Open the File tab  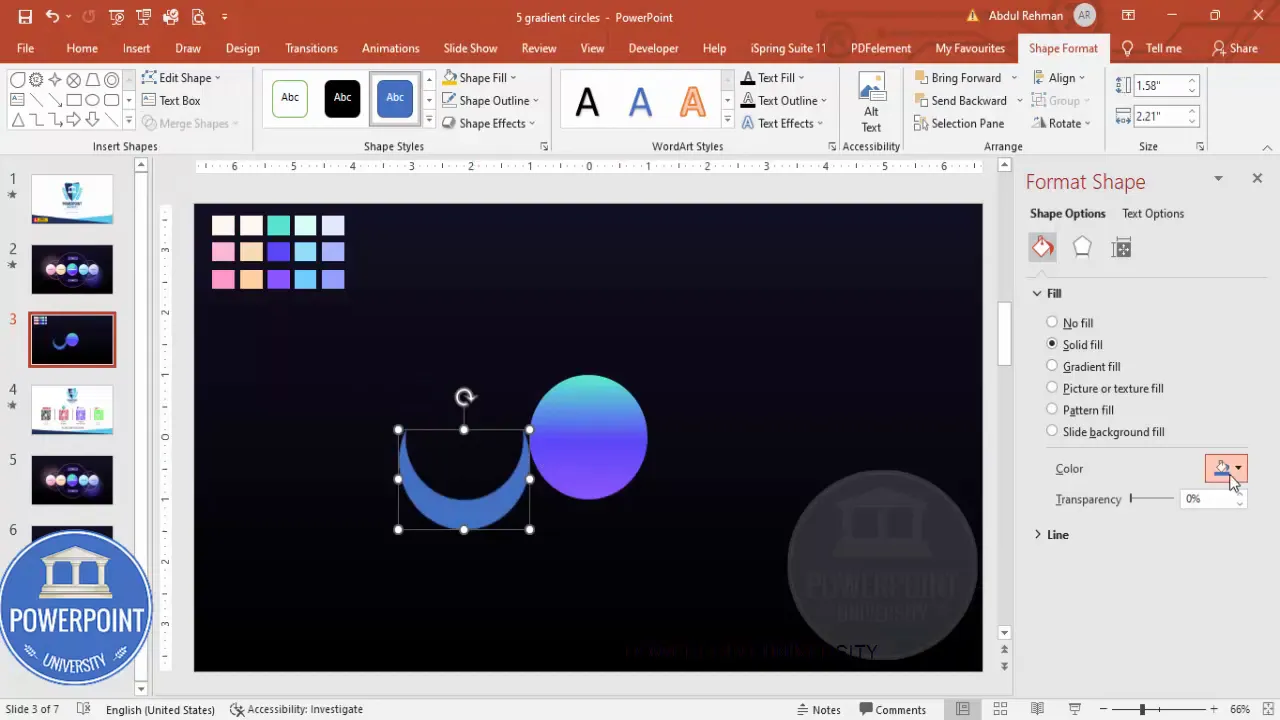pyautogui.click(x=25, y=48)
